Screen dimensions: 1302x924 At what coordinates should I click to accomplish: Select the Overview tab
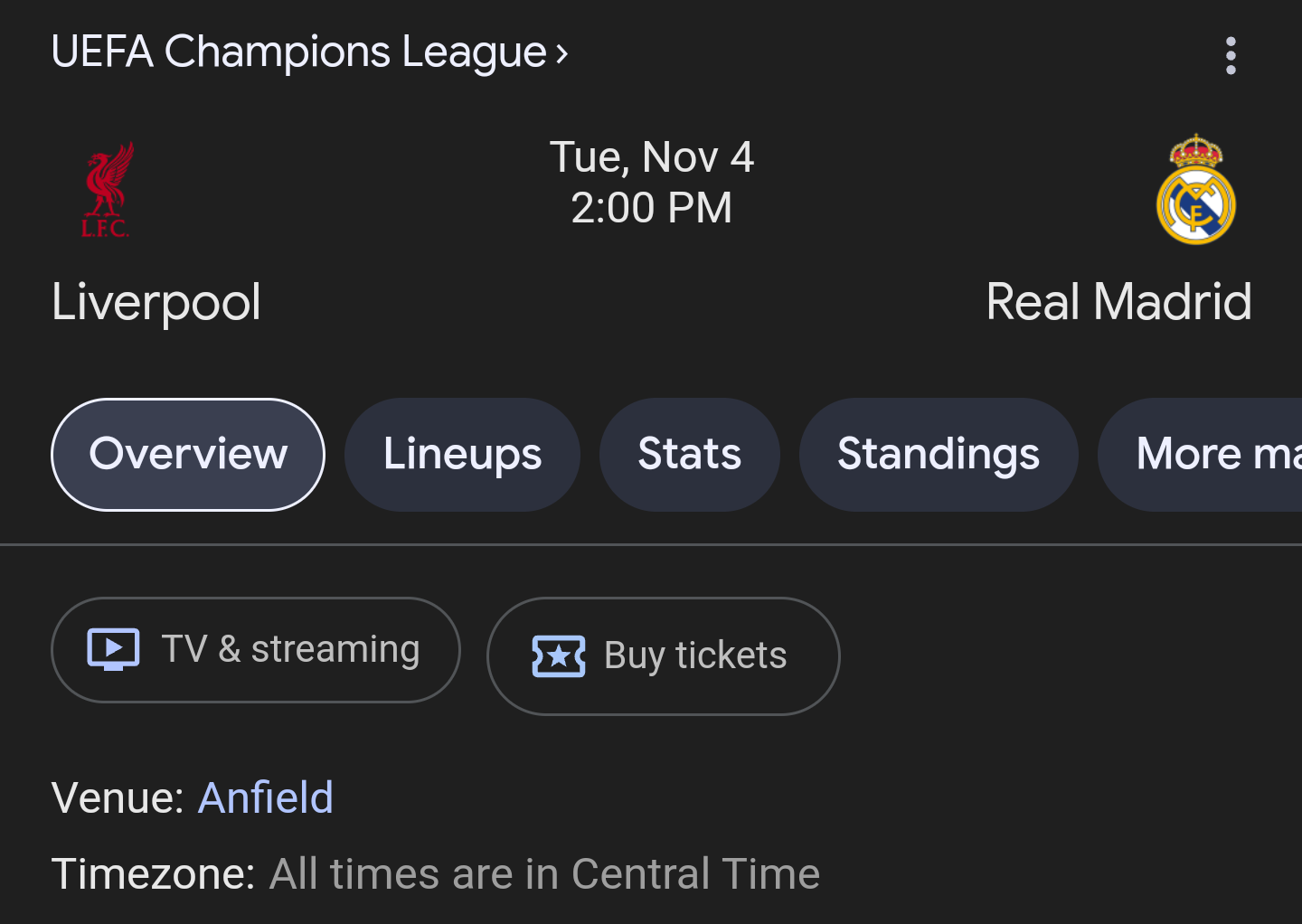pos(188,454)
